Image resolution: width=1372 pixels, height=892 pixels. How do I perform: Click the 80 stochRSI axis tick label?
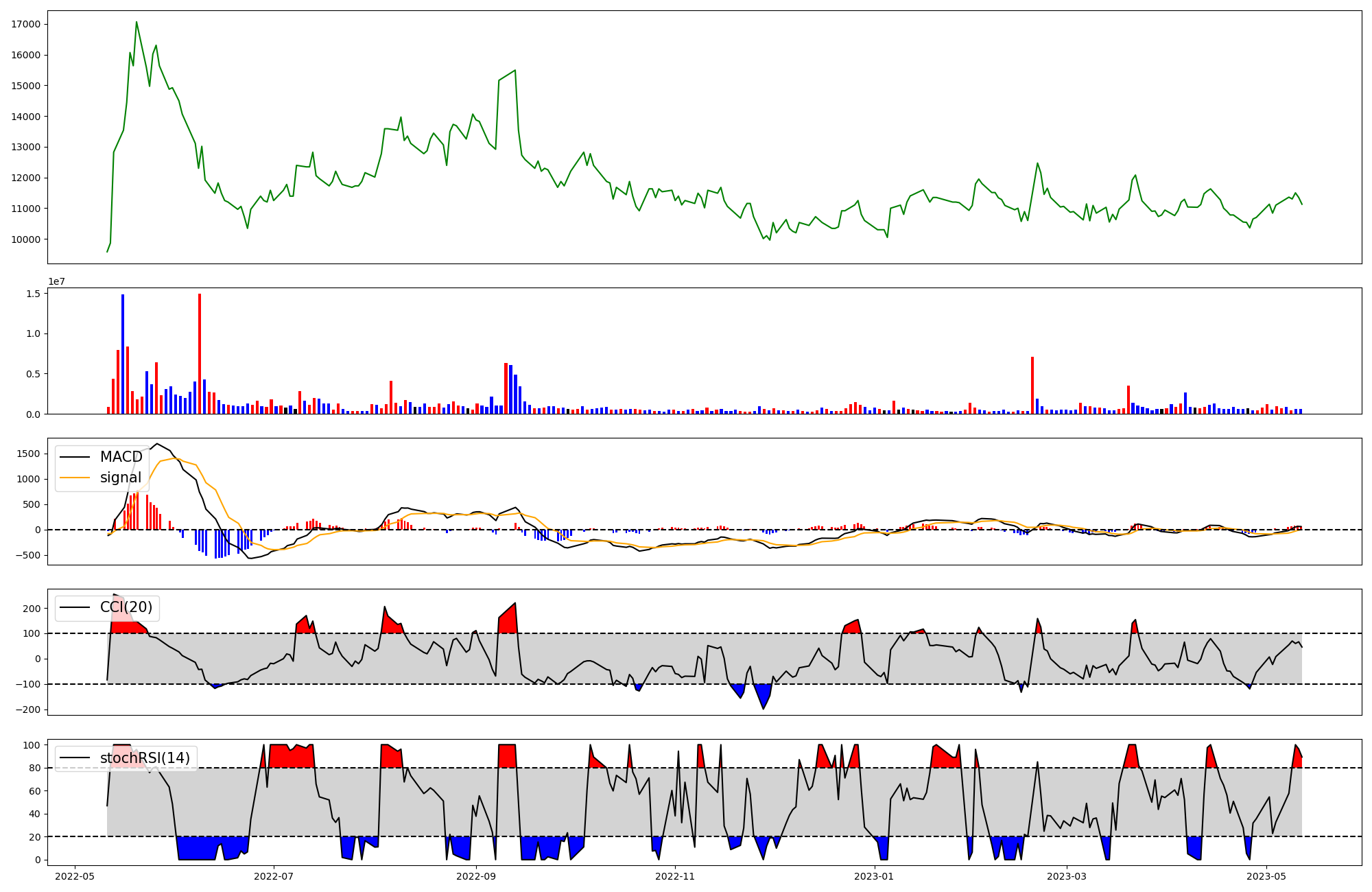(x=35, y=768)
